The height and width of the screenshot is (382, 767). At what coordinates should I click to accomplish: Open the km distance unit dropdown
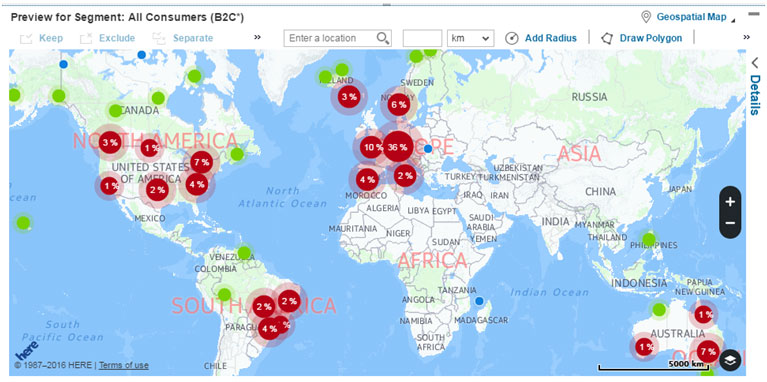click(x=471, y=38)
